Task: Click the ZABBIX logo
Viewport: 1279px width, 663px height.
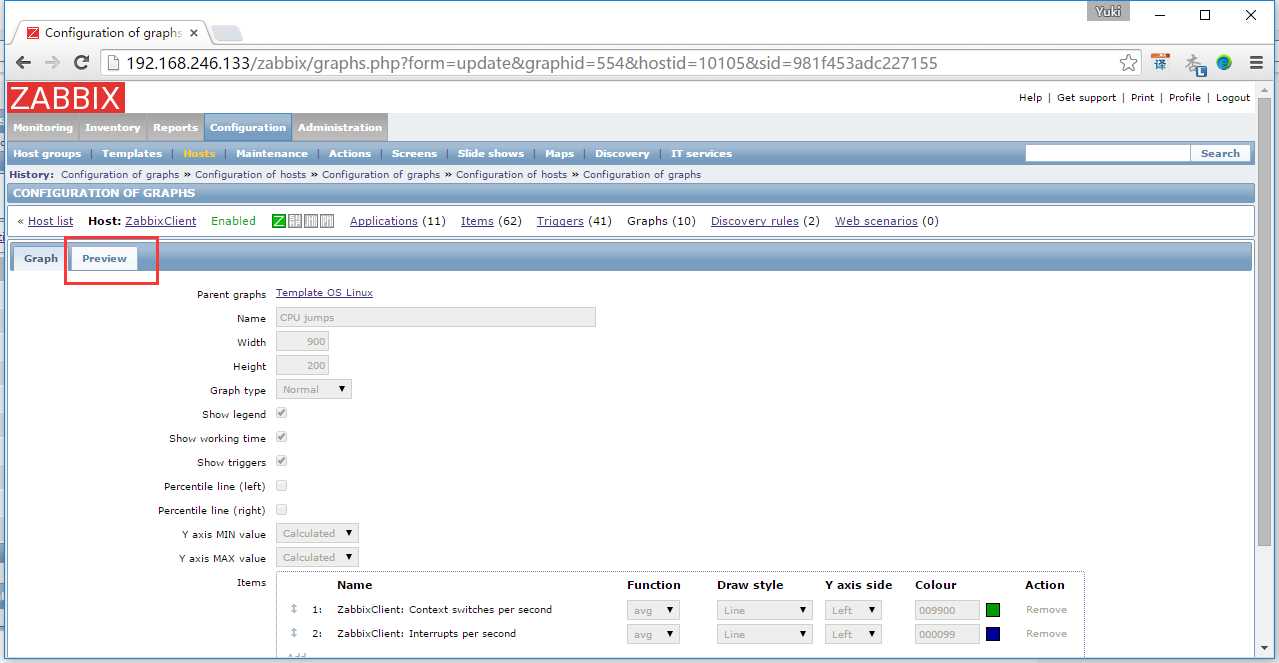Action: point(66,98)
